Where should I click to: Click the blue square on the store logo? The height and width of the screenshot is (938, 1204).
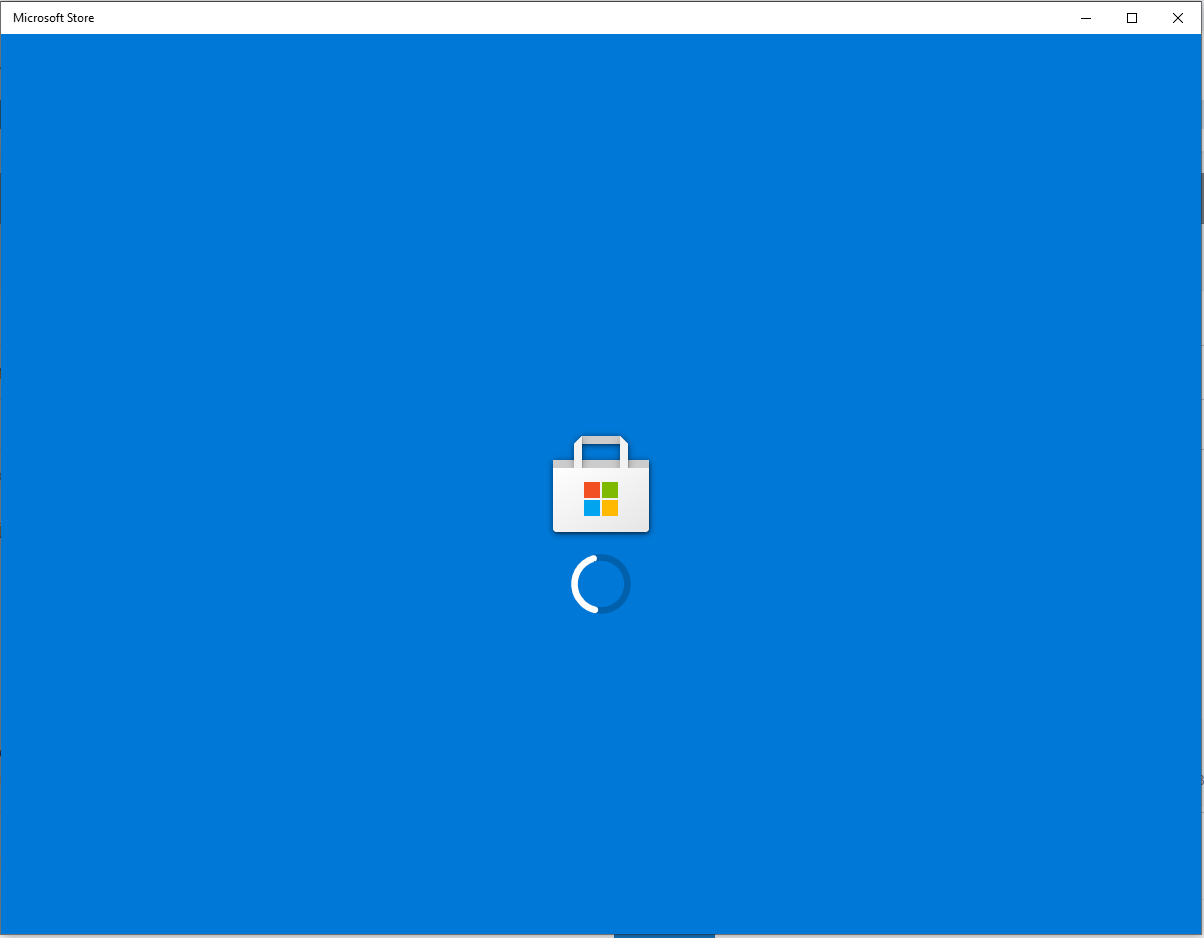pos(592,508)
